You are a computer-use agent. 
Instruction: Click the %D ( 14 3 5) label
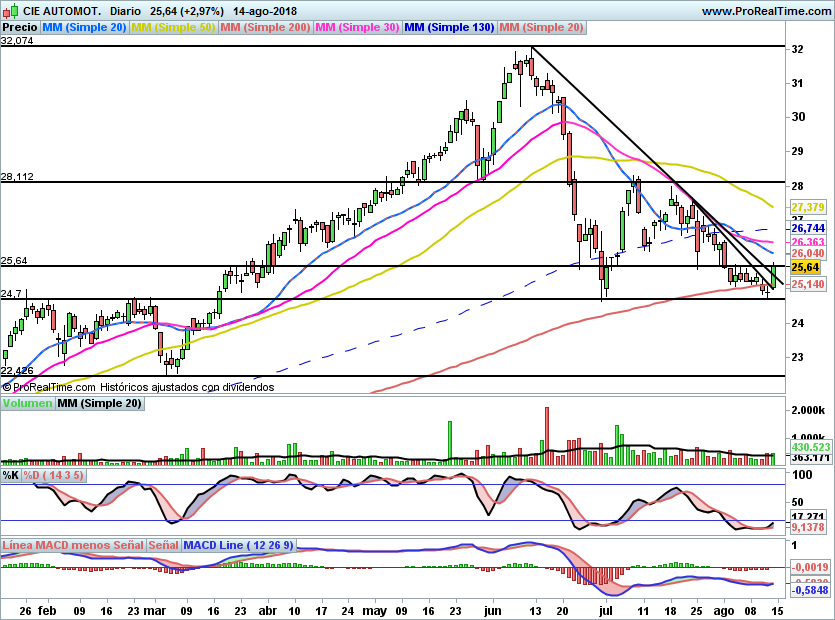click(53, 475)
